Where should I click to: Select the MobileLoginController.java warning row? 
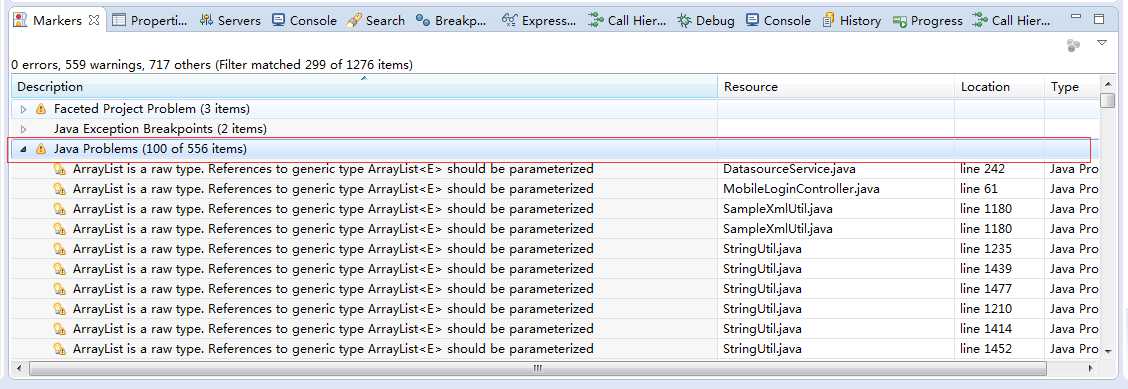[554, 189]
